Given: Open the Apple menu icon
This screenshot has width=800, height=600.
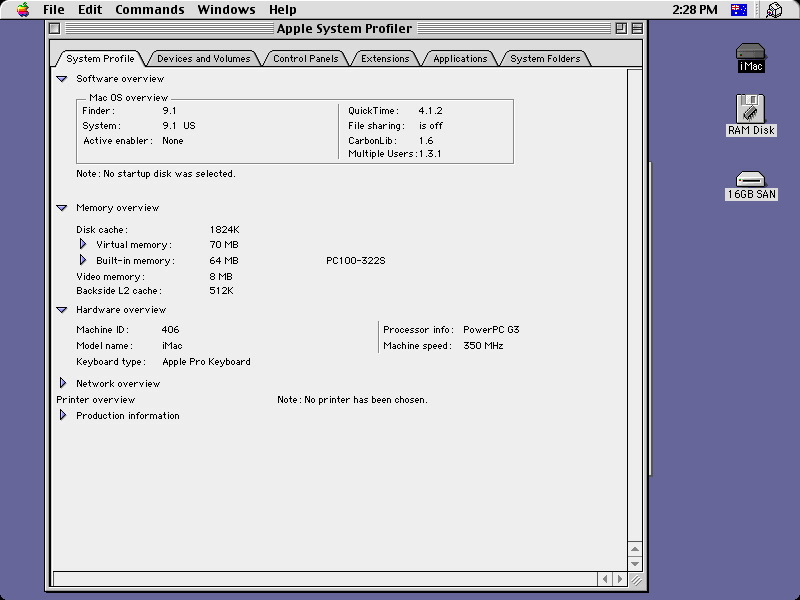Looking at the screenshot, I should [x=23, y=10].
